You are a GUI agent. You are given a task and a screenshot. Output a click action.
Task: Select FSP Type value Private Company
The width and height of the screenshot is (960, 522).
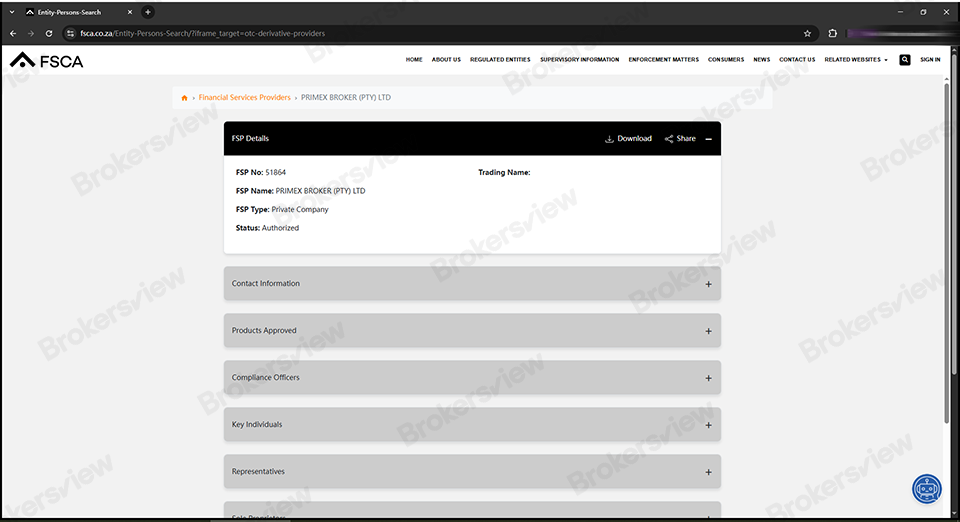(x=300, y=209)
